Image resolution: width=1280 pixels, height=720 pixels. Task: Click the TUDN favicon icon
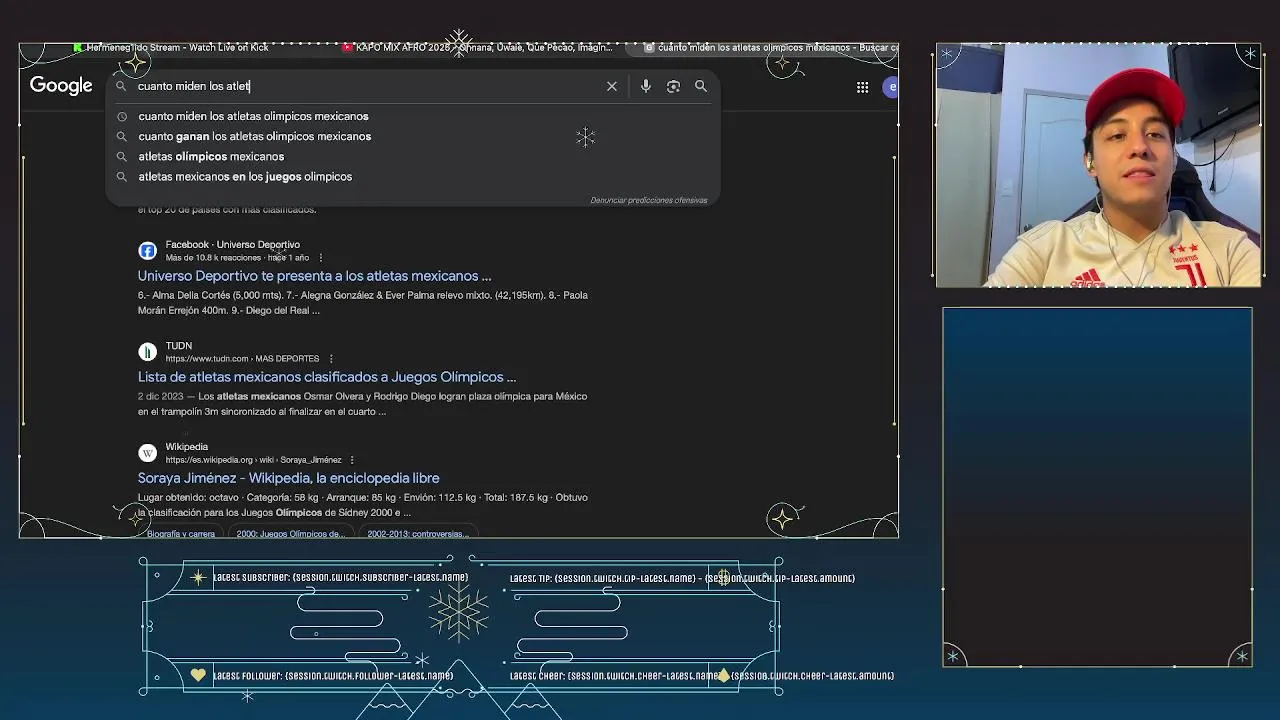pyautogui.click(x=147, y=352)
